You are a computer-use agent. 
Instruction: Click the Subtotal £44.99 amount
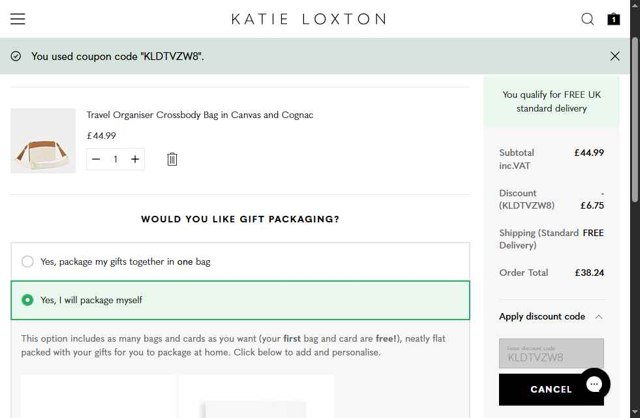[589, 152]
